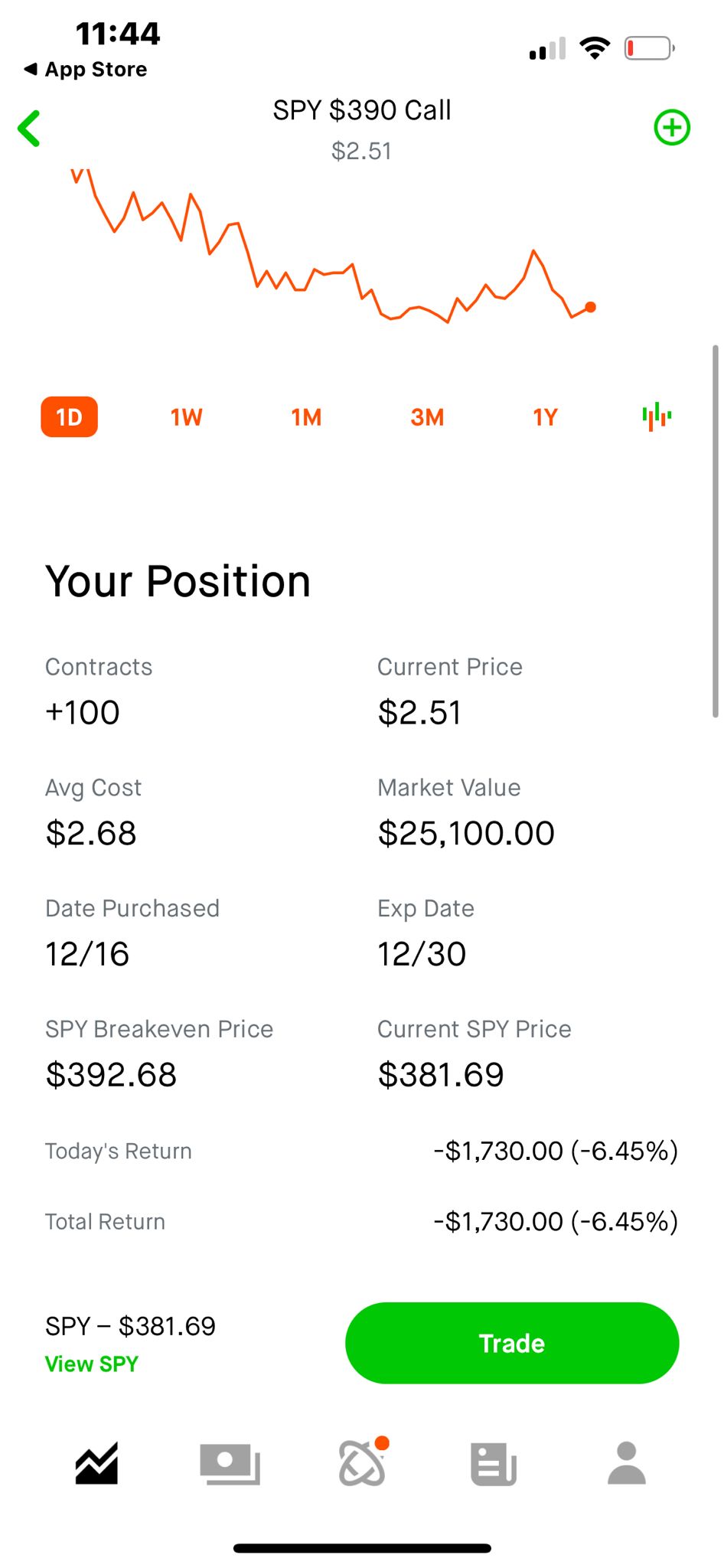Open the View SPY link
724x1568 pixels.
pyautogui.click(x=91, y=1364)
